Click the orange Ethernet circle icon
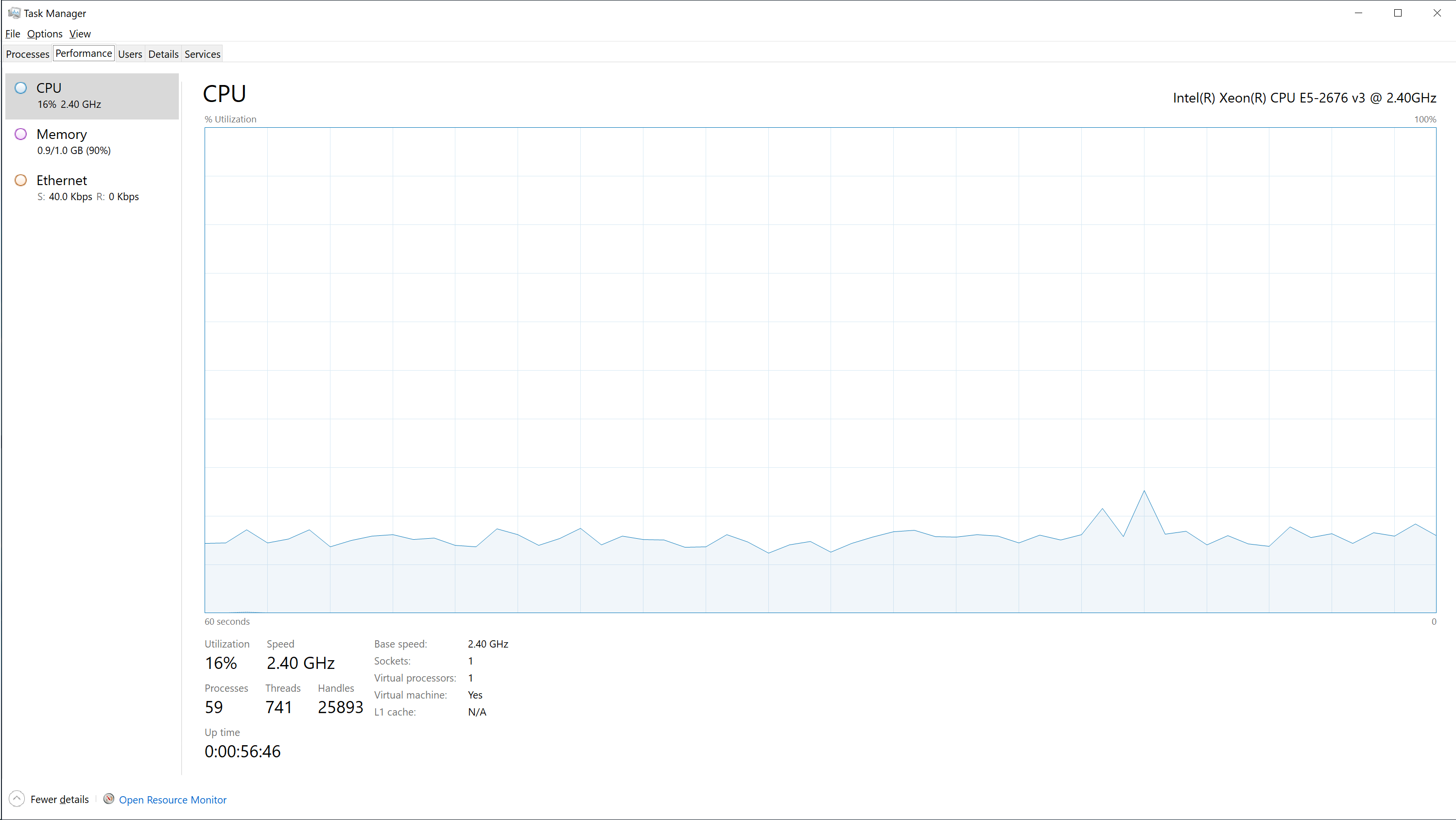 click(x=21, y=180)
